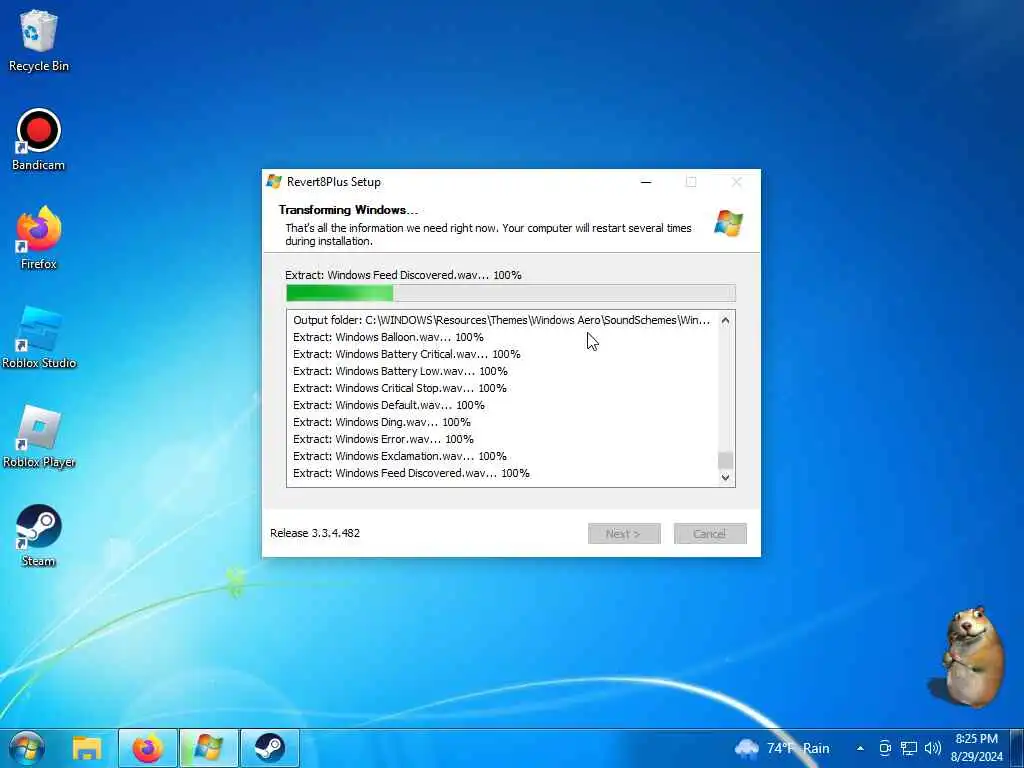Select the Windows Critical Stop.wav log line

click(399, 388)
